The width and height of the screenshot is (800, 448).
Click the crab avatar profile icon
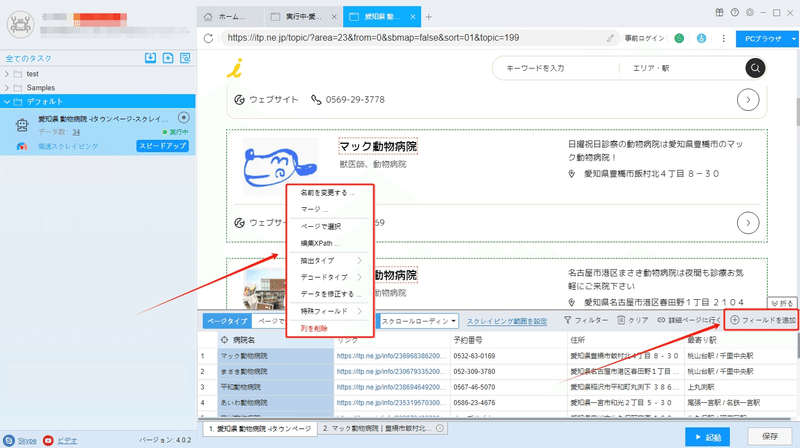(20, 24)
